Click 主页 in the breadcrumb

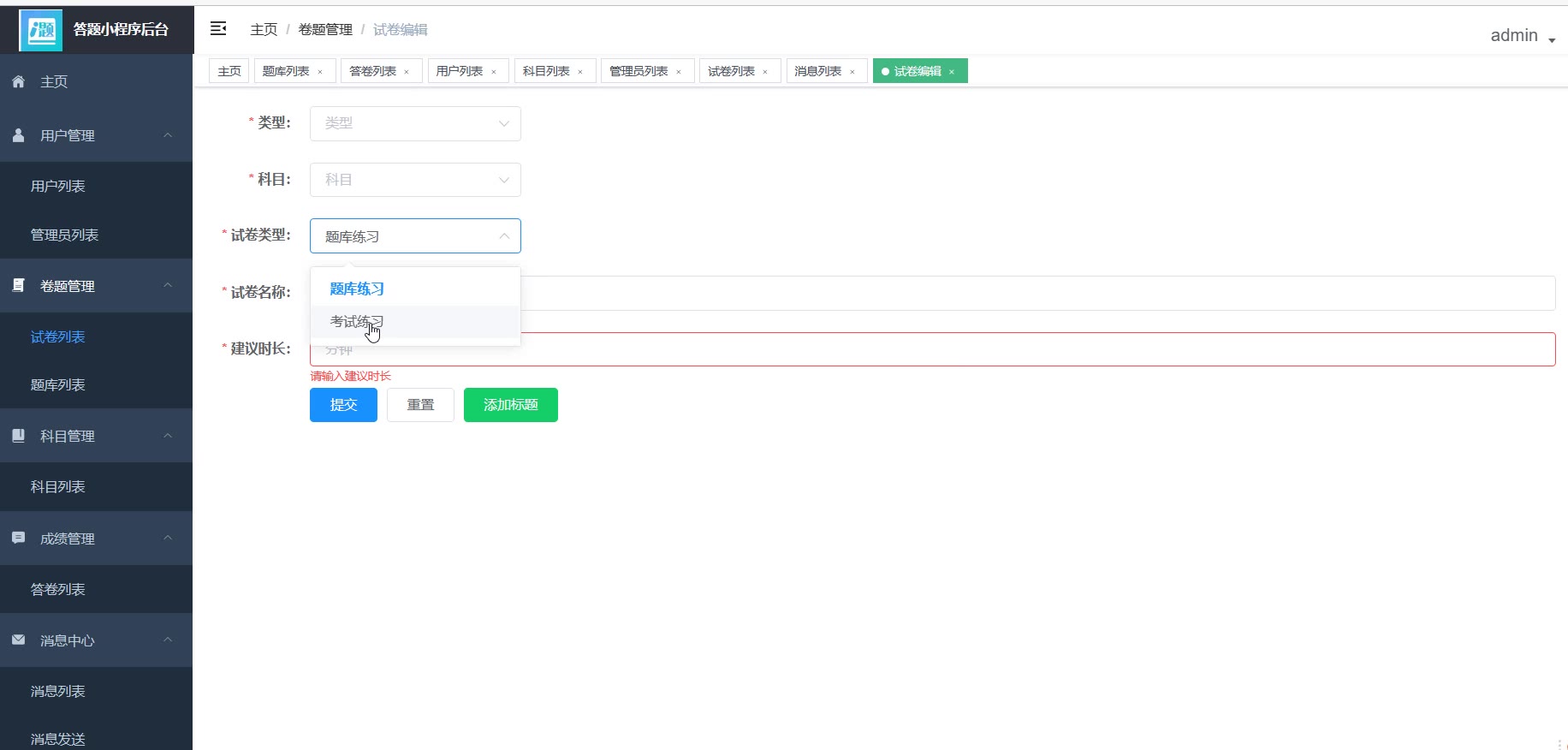click(x=264, y=30)
